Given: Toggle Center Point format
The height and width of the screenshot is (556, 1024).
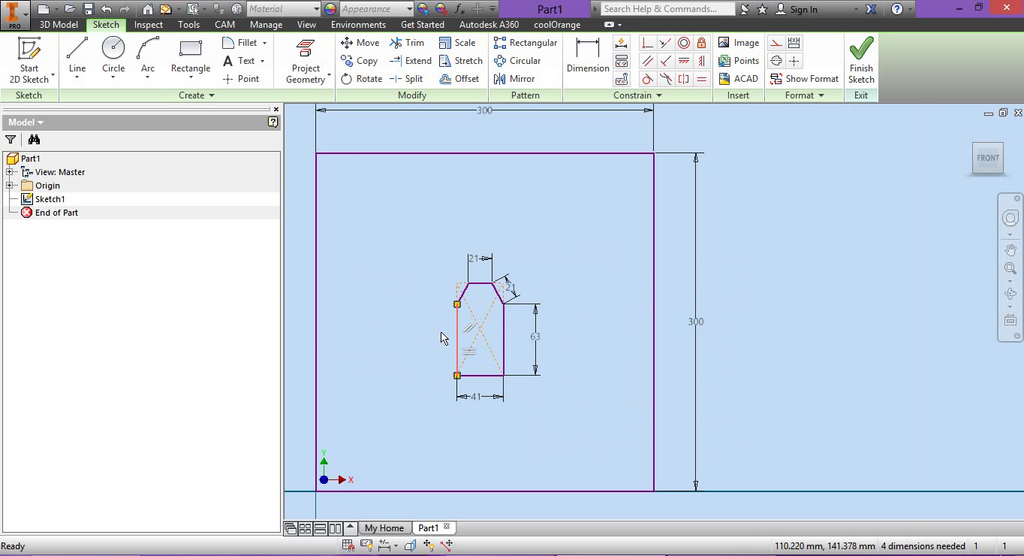Looking at the screenshot, I should pos(794,61).
